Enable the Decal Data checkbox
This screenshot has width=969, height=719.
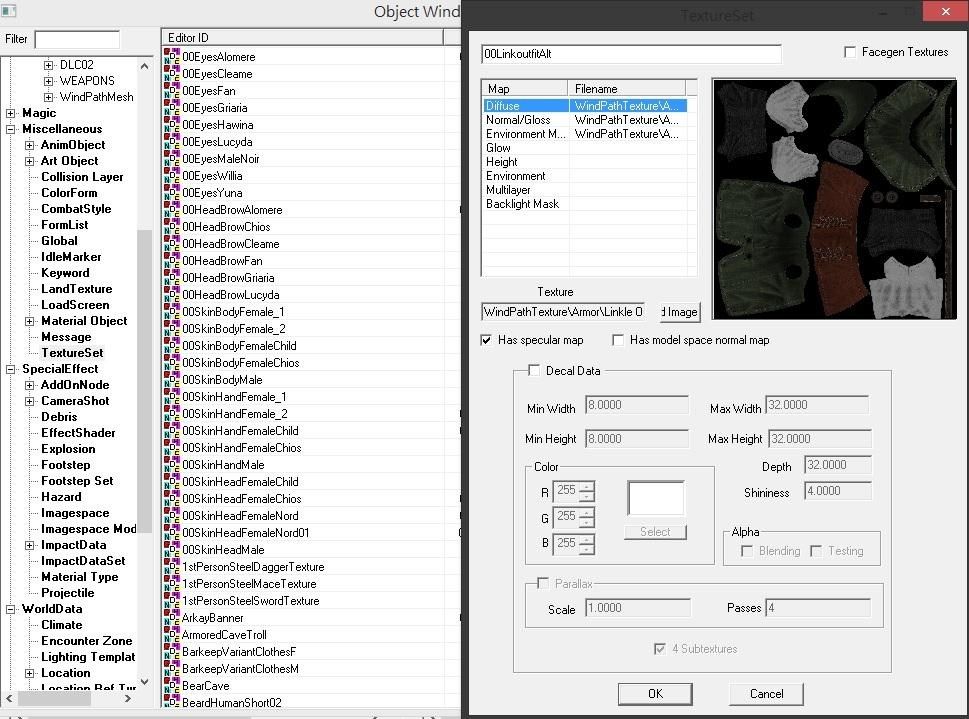pos(534,370)
